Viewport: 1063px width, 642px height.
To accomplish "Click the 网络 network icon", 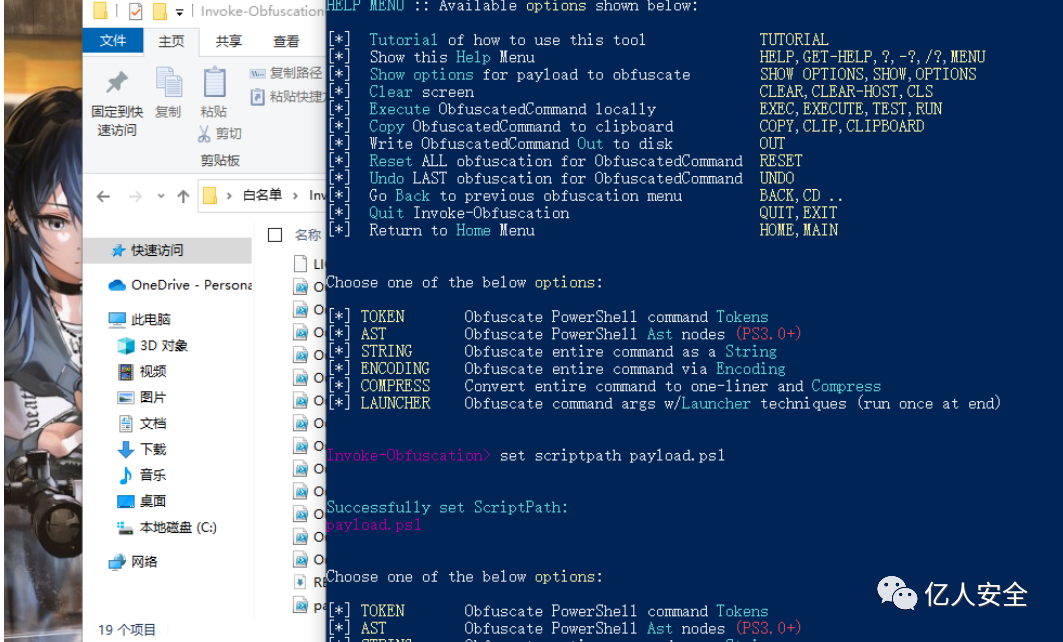I will point(117,562).
